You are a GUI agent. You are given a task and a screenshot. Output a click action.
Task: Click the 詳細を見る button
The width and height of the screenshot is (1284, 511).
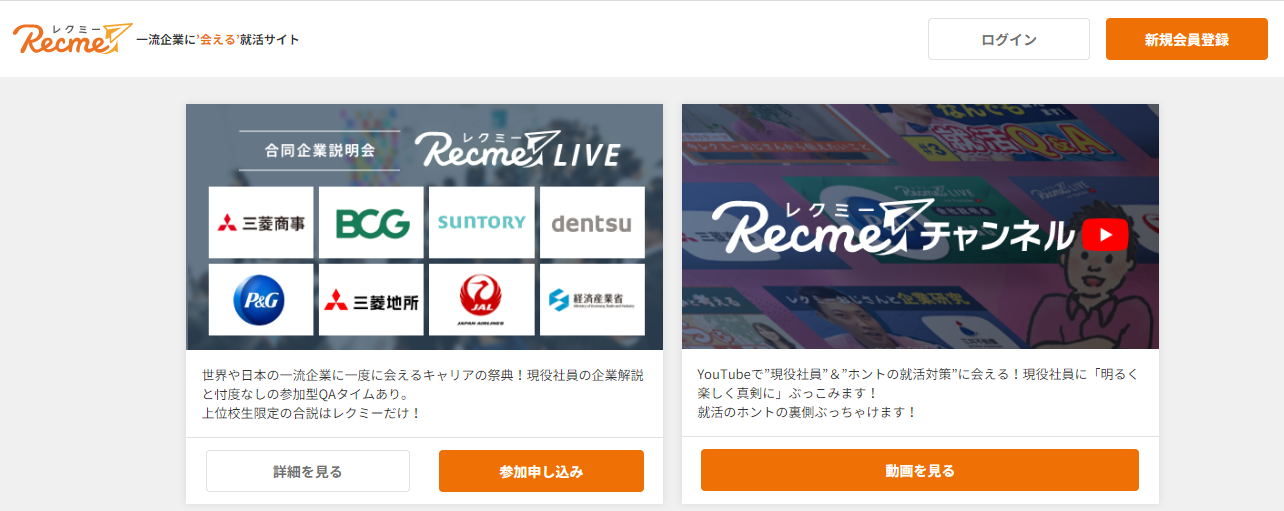coord(308,471)
